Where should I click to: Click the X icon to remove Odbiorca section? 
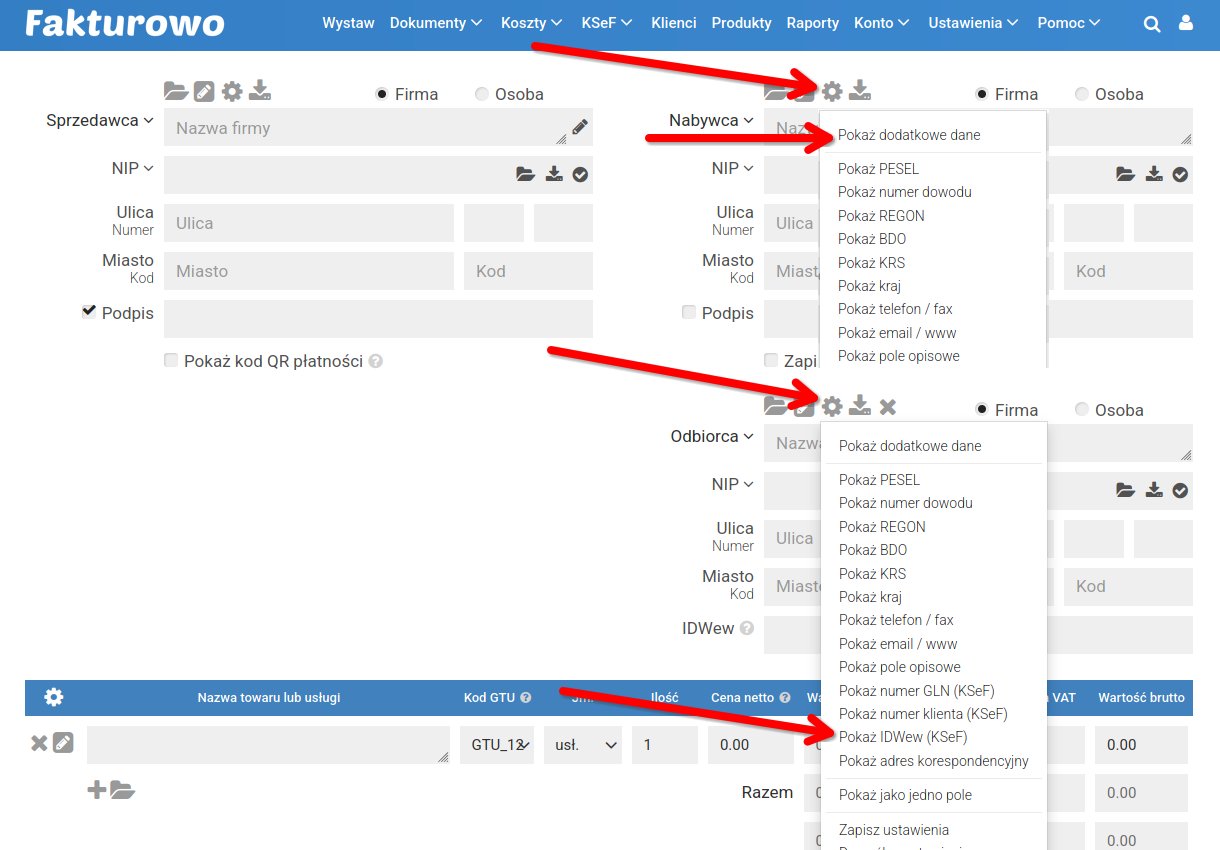point(887,407)
